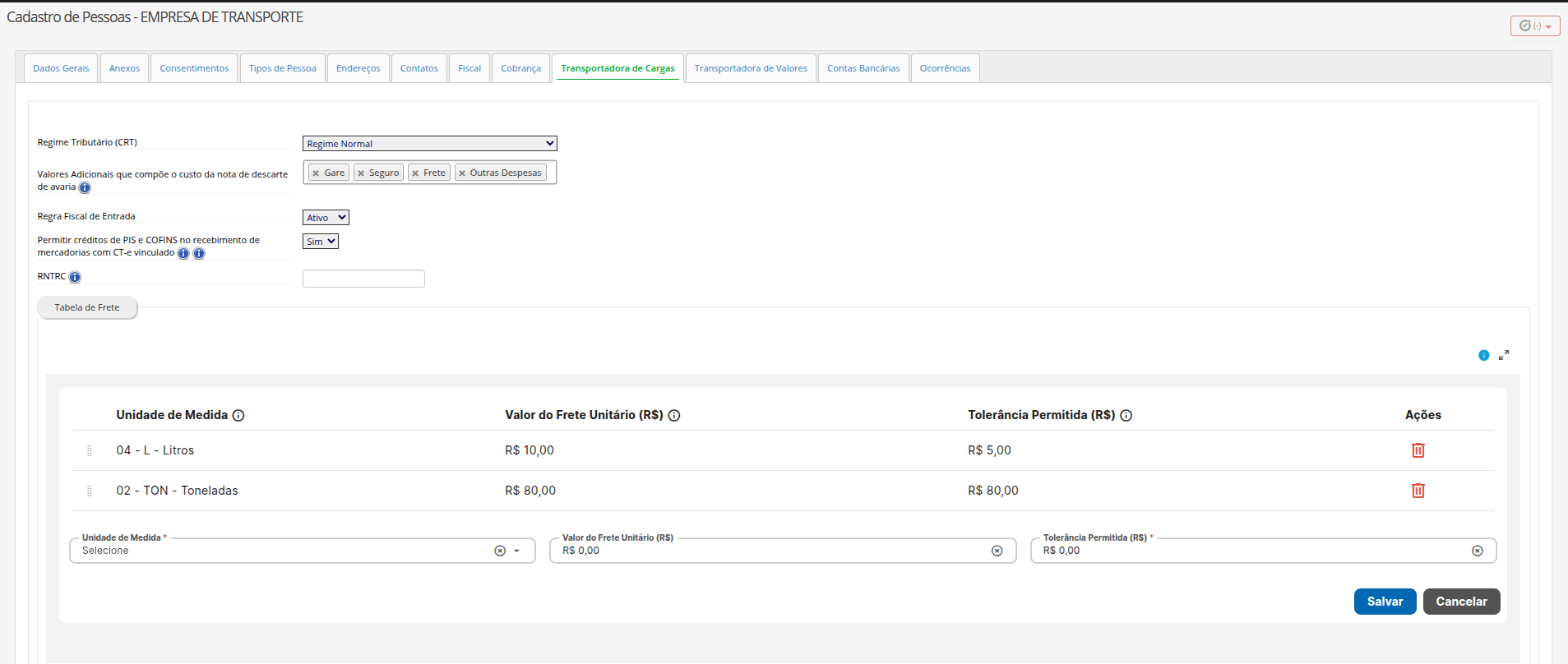Screen dimensions: 1568x664
Task: Click drag handle of Litros row
Action: tap(90, 450)
